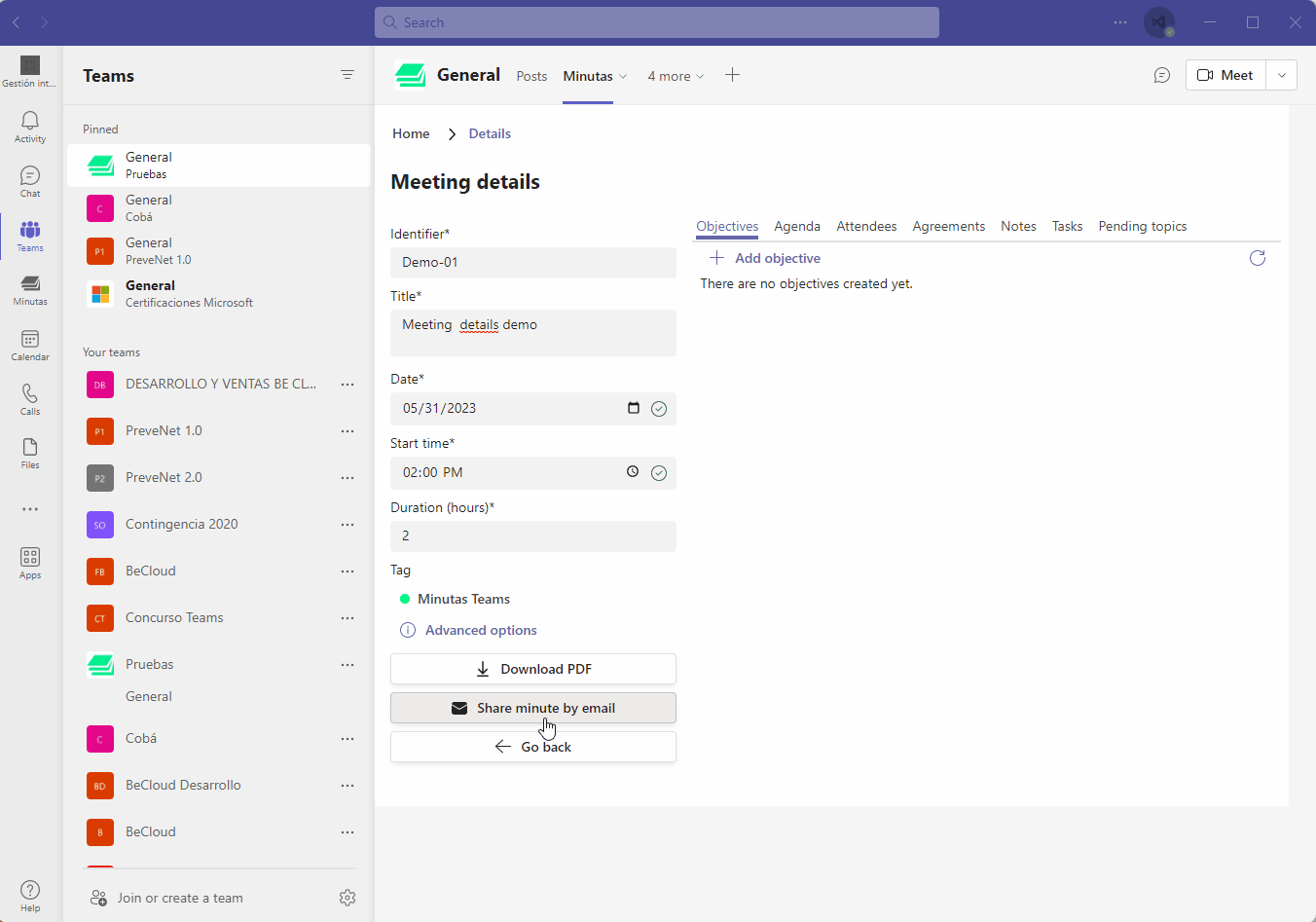Image resolution: width=1316 pixels, height=922 pixels.
Task: Click Share minute by email button
Action: click(533, 708)
